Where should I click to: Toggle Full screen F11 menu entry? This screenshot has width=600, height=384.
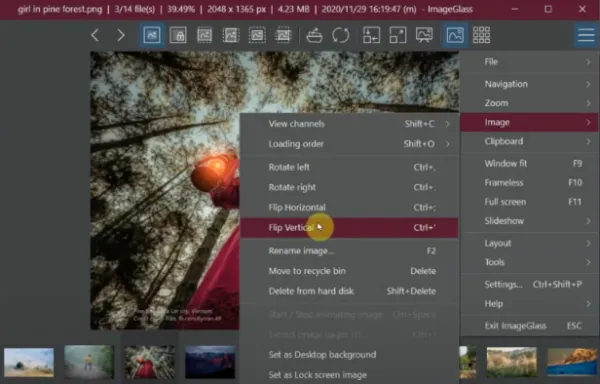pyautogui.click(x=530, y=202)
